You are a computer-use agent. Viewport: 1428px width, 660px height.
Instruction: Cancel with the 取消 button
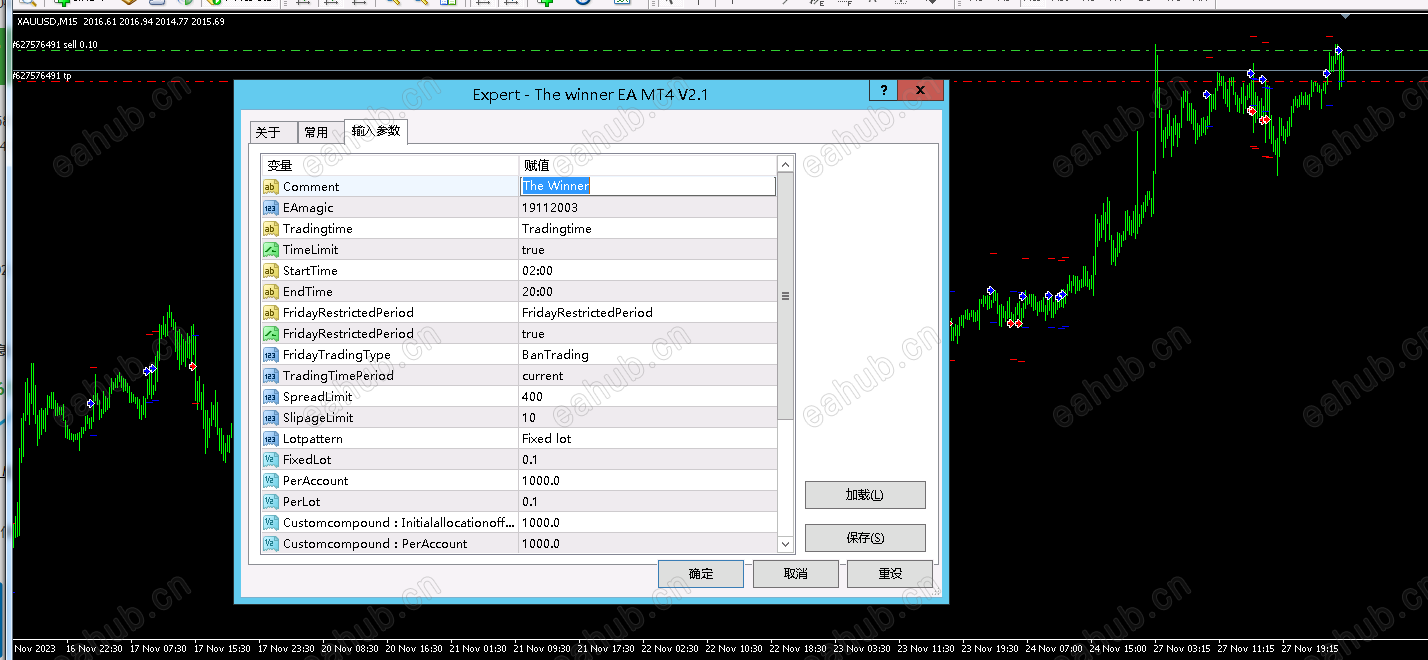(795, 574)
